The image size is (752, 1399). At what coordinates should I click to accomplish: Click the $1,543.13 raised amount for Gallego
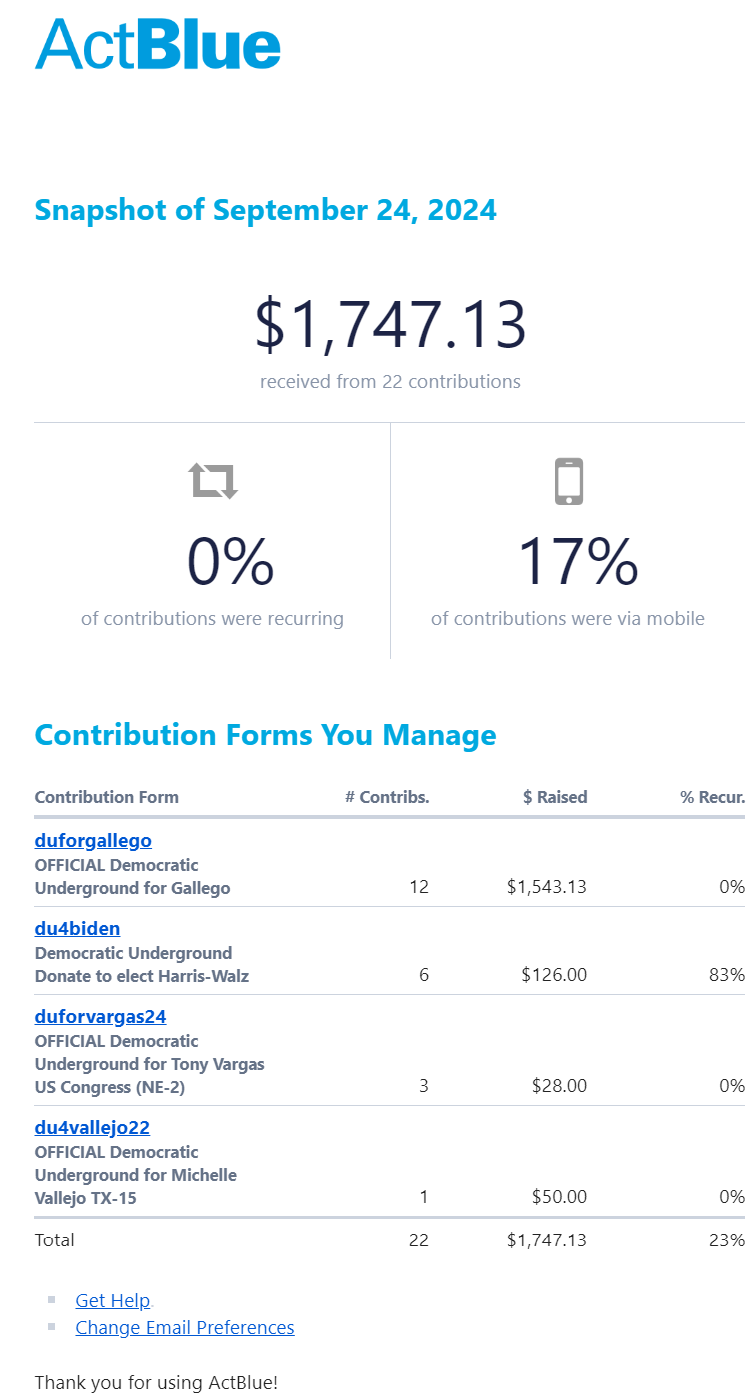[x=547, y=887]
